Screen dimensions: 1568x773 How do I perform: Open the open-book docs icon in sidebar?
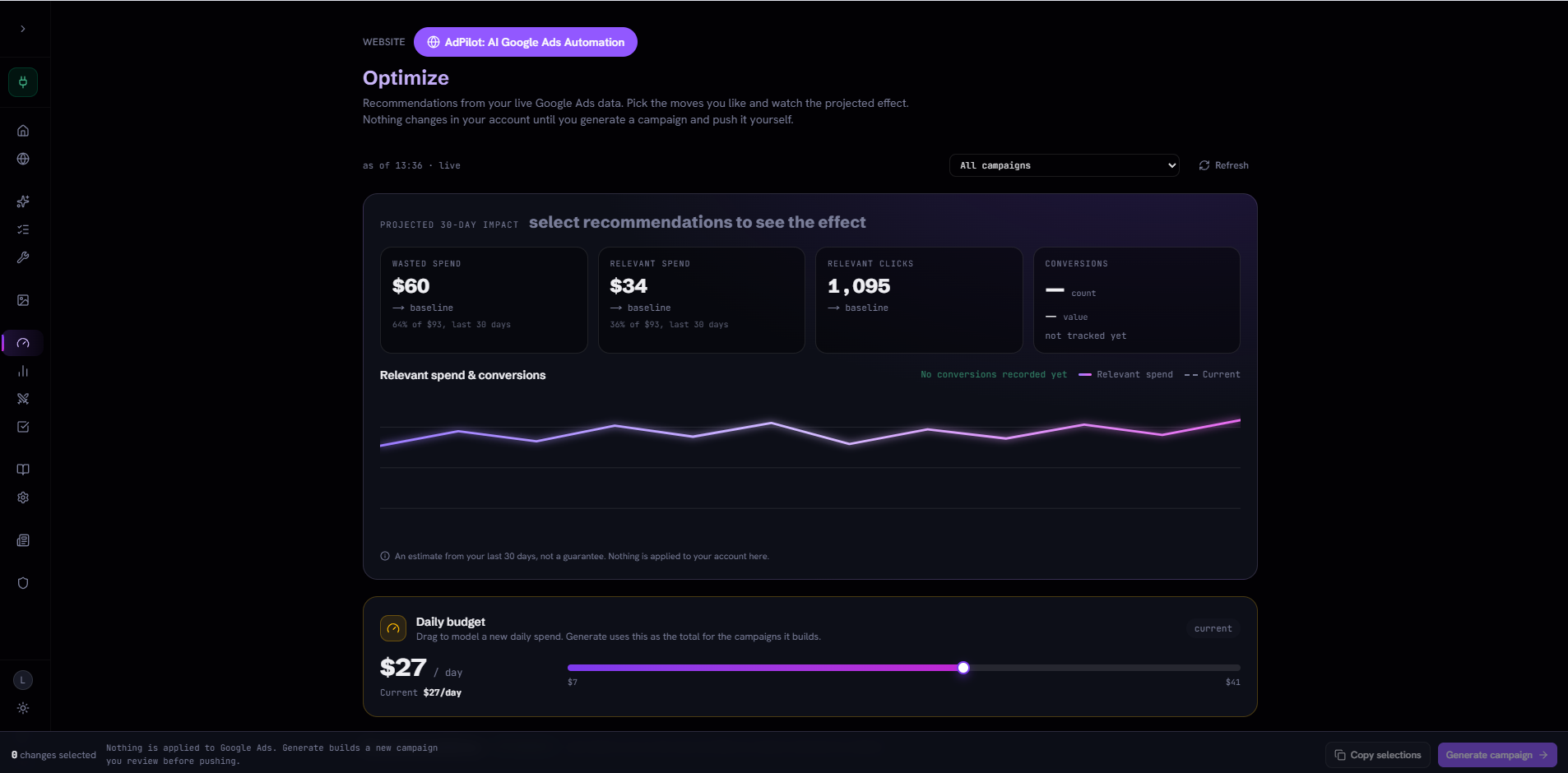23,470
